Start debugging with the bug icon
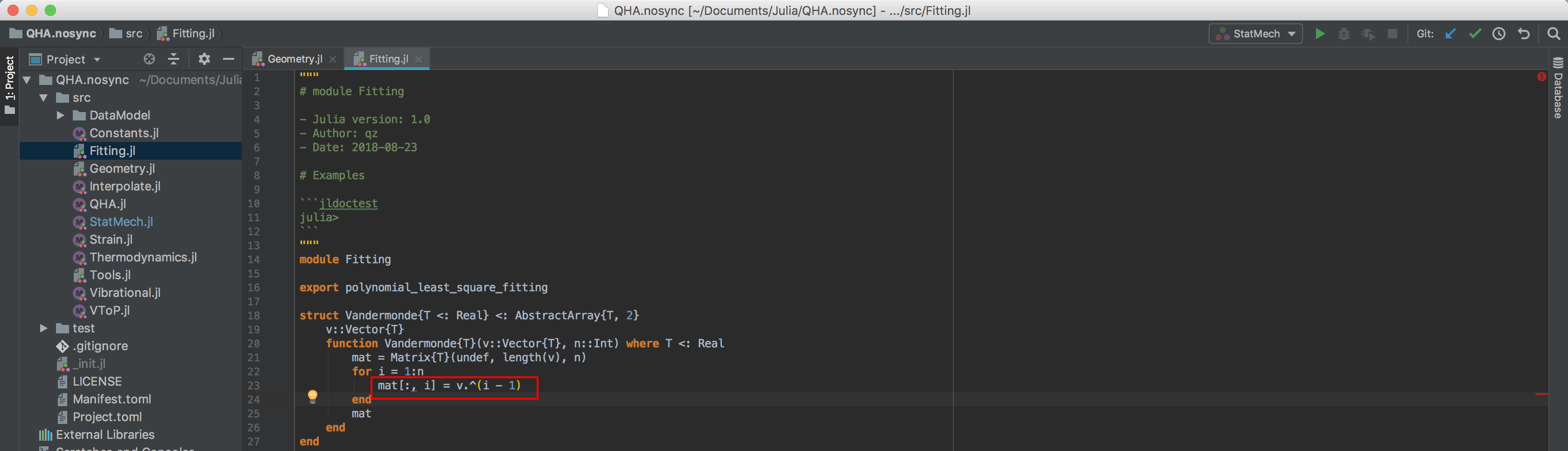This screenshot has width=1568, height=451. pos(1344,34)
